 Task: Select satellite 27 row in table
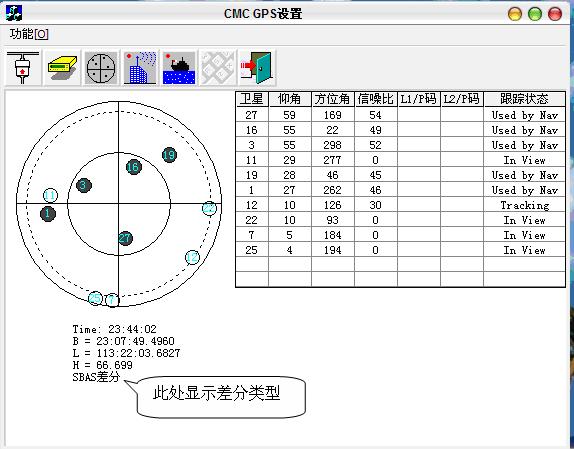click(400, 115)
